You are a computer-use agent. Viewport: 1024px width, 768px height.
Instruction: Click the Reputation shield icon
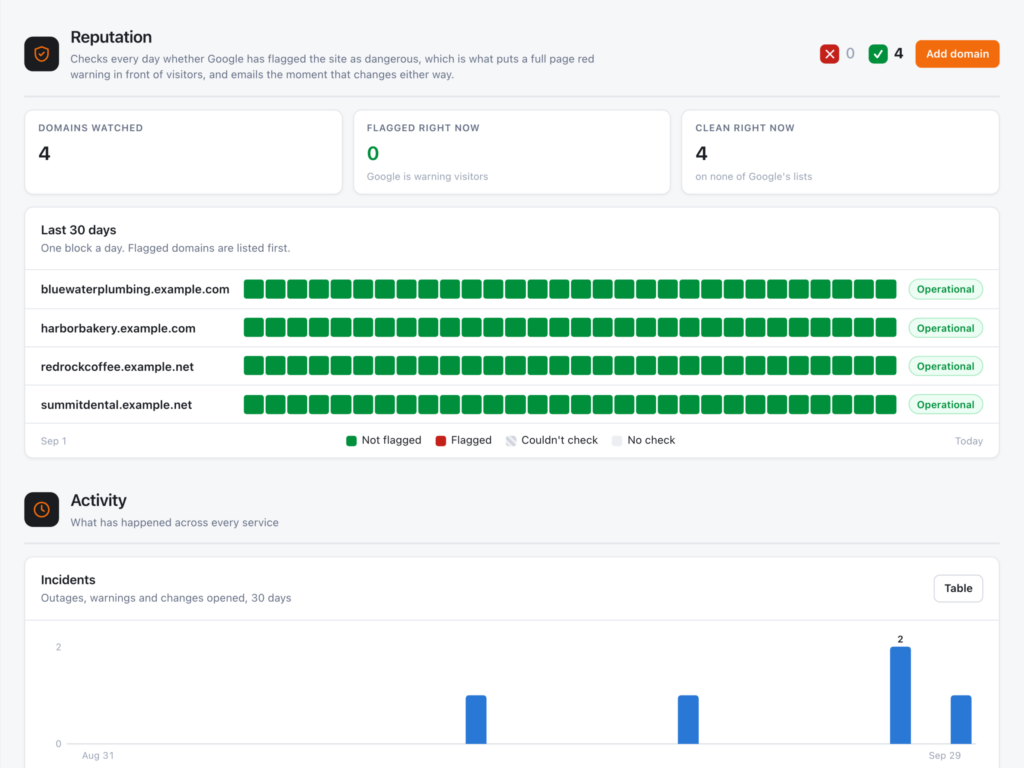pyautogui.click(x=42, y=54)
